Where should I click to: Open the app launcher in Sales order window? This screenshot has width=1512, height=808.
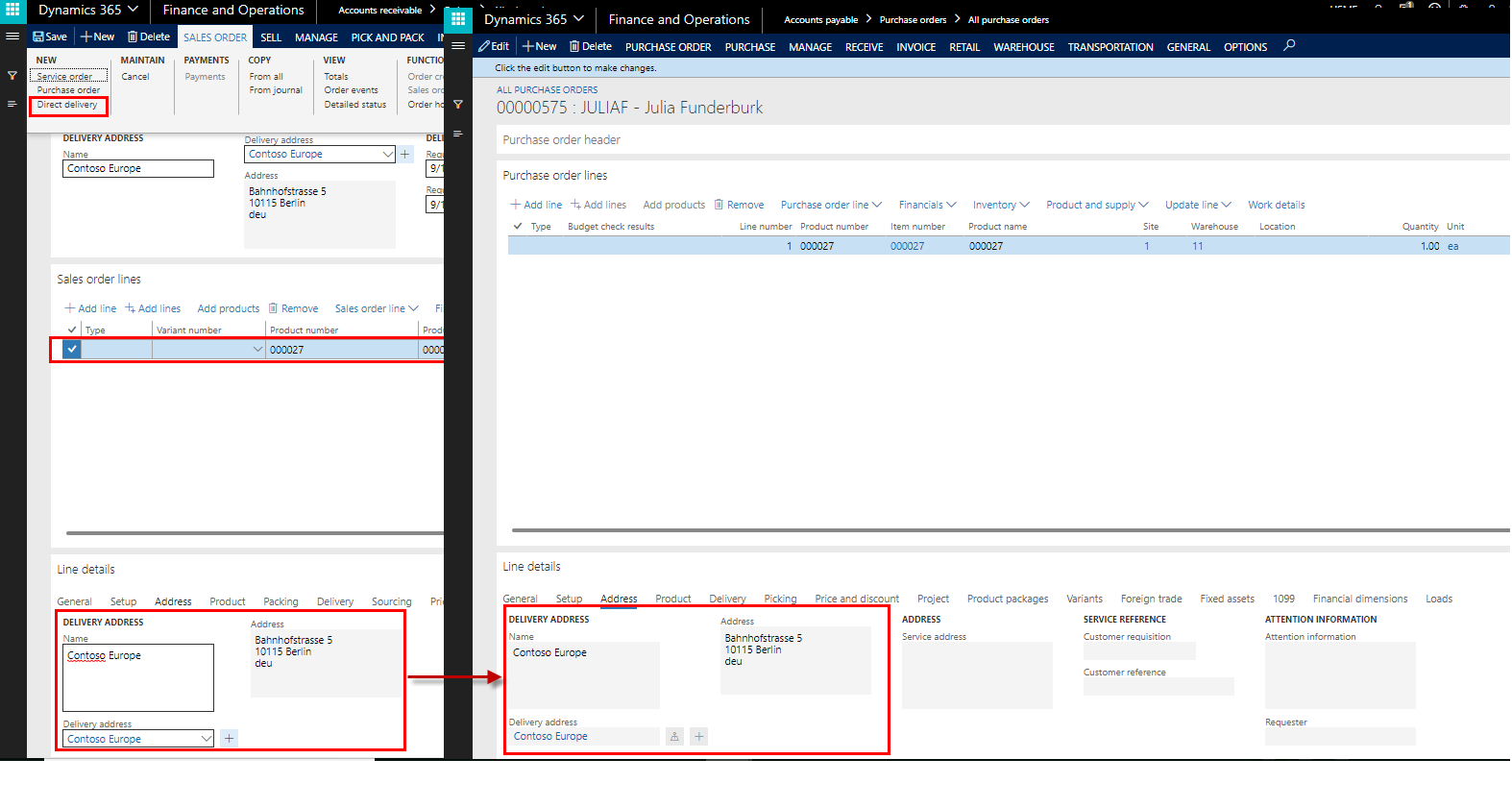(x=12, y=10)
